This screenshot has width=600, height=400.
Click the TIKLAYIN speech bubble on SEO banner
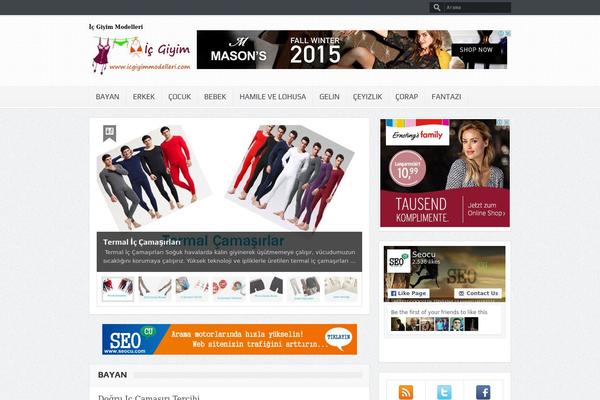coord(339,338)
